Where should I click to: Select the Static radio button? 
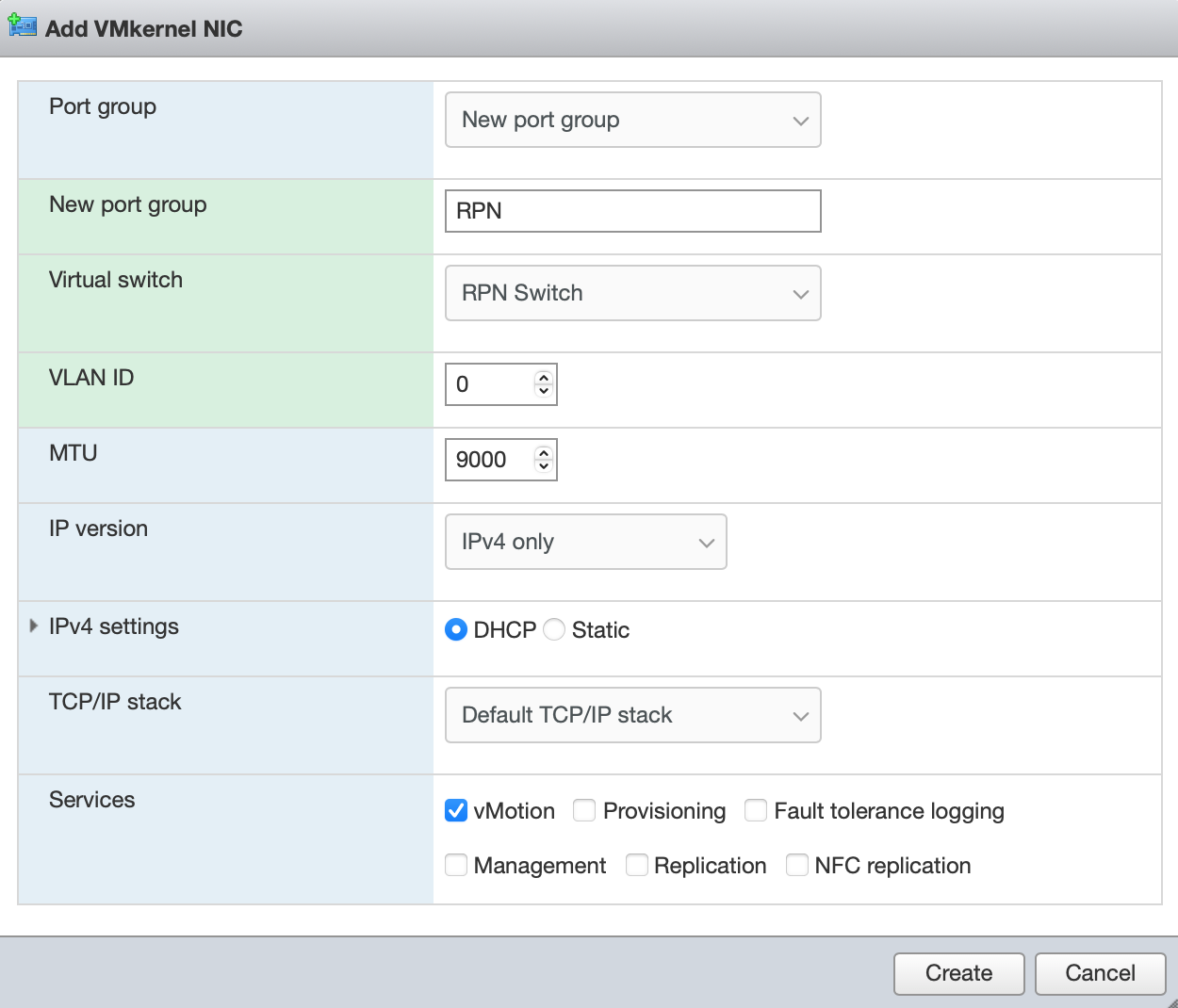[x=554, y=629]
